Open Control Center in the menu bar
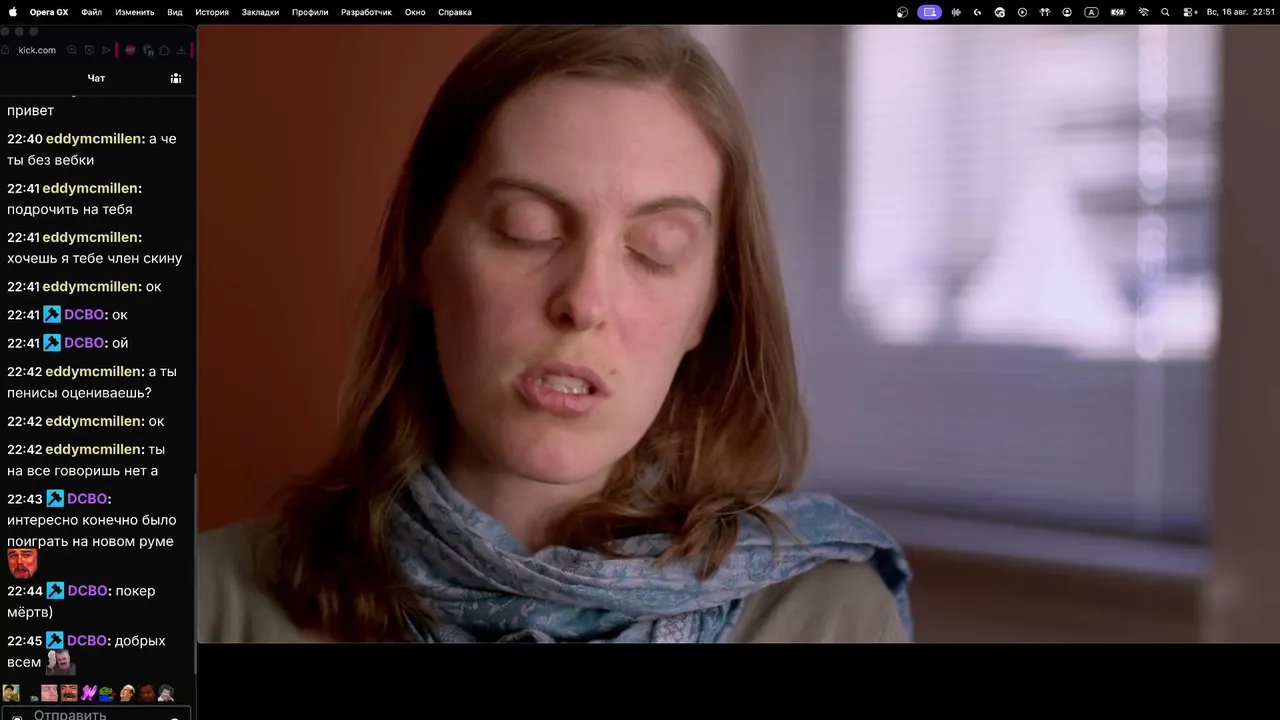Image resolution: width=1280 pixels, height=720 pixels. point(1190,12)
